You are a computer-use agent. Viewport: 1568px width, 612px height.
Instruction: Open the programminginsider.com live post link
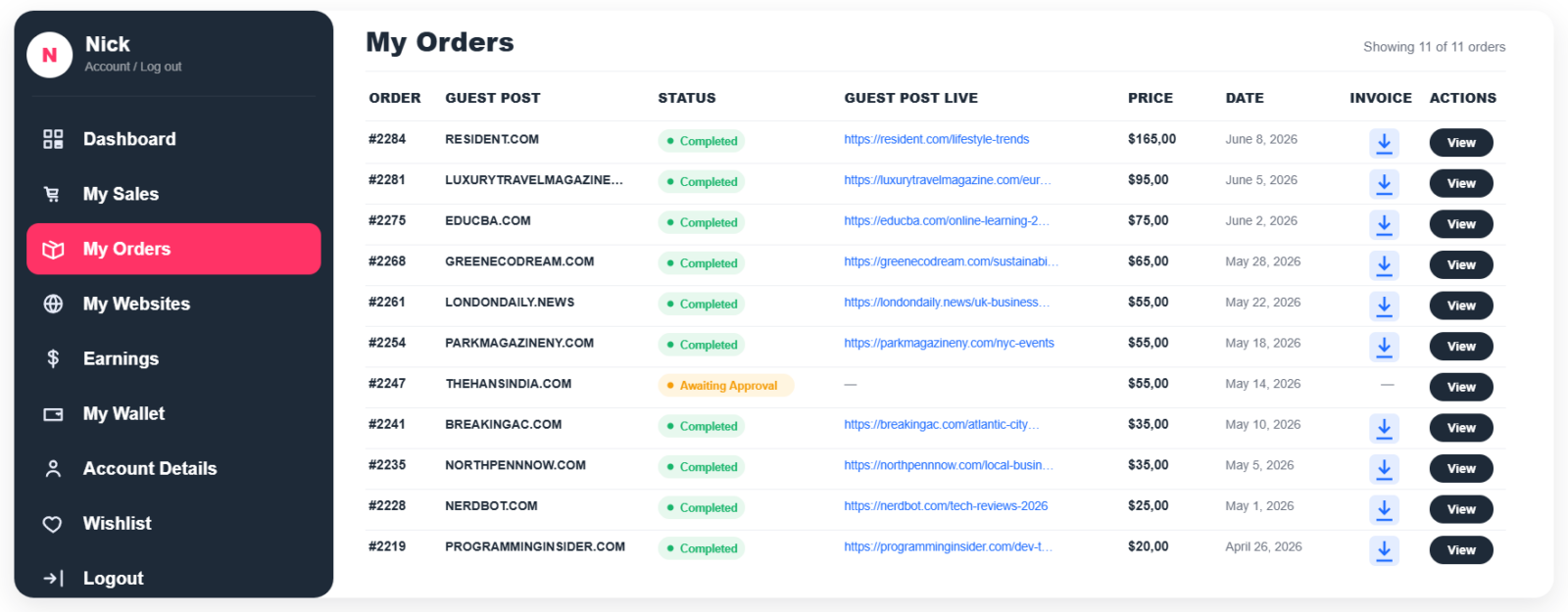pos(949,546)
